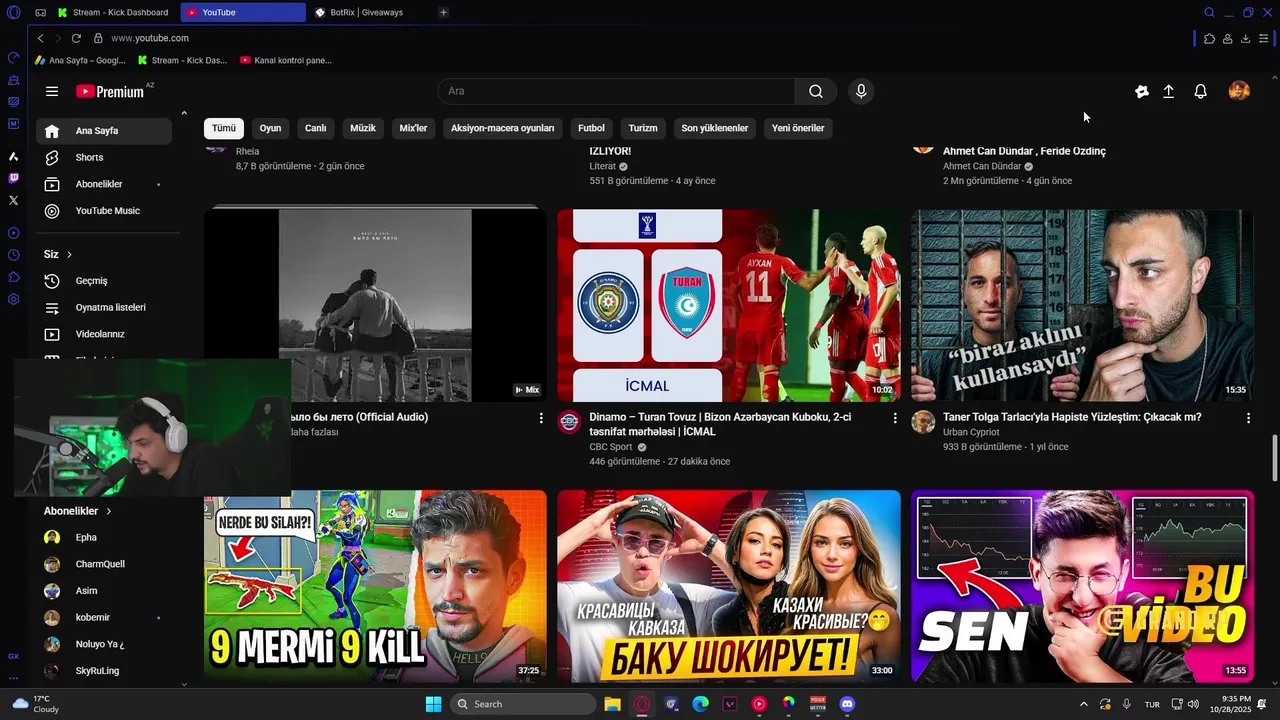
Task: Switch to Stream - Kick Dashboard tab
Action: coord(114,12)
